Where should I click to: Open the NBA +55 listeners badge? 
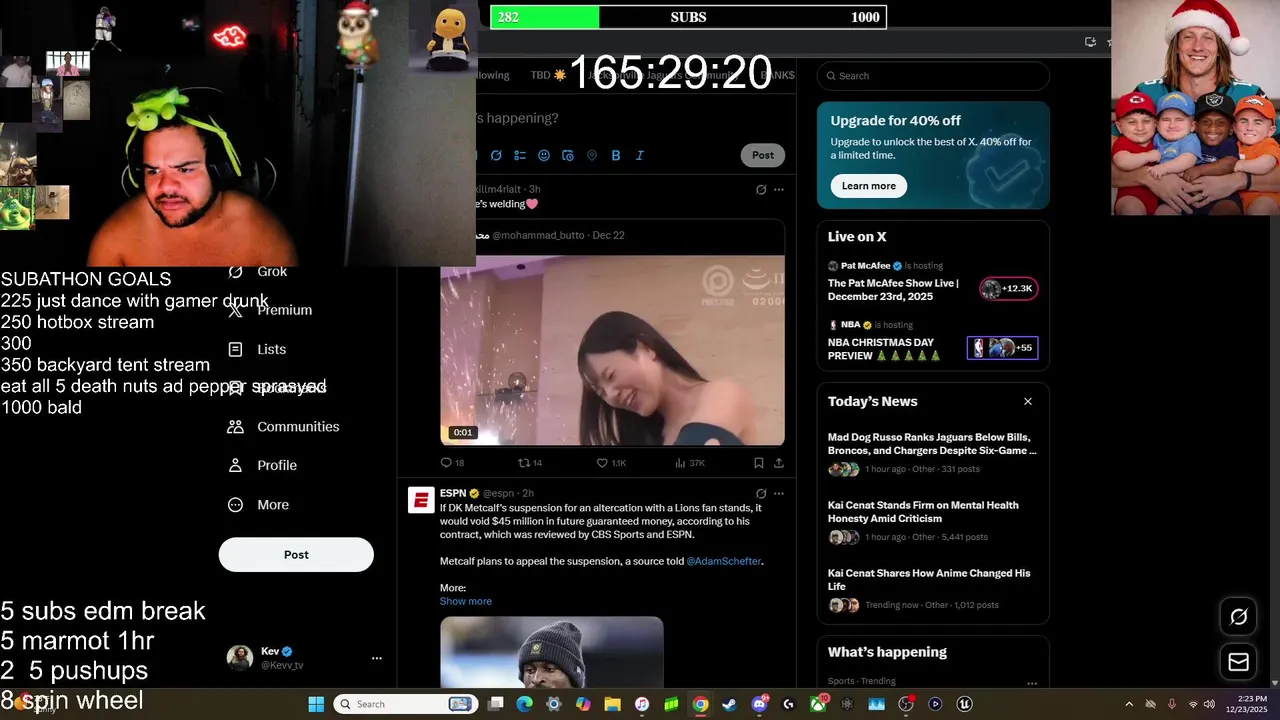[x=1002, y=348]
